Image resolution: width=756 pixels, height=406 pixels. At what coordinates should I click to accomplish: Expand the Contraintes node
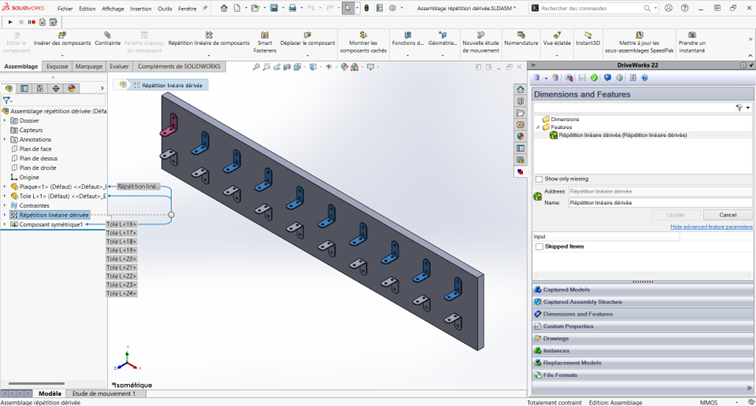coord(5,205)
